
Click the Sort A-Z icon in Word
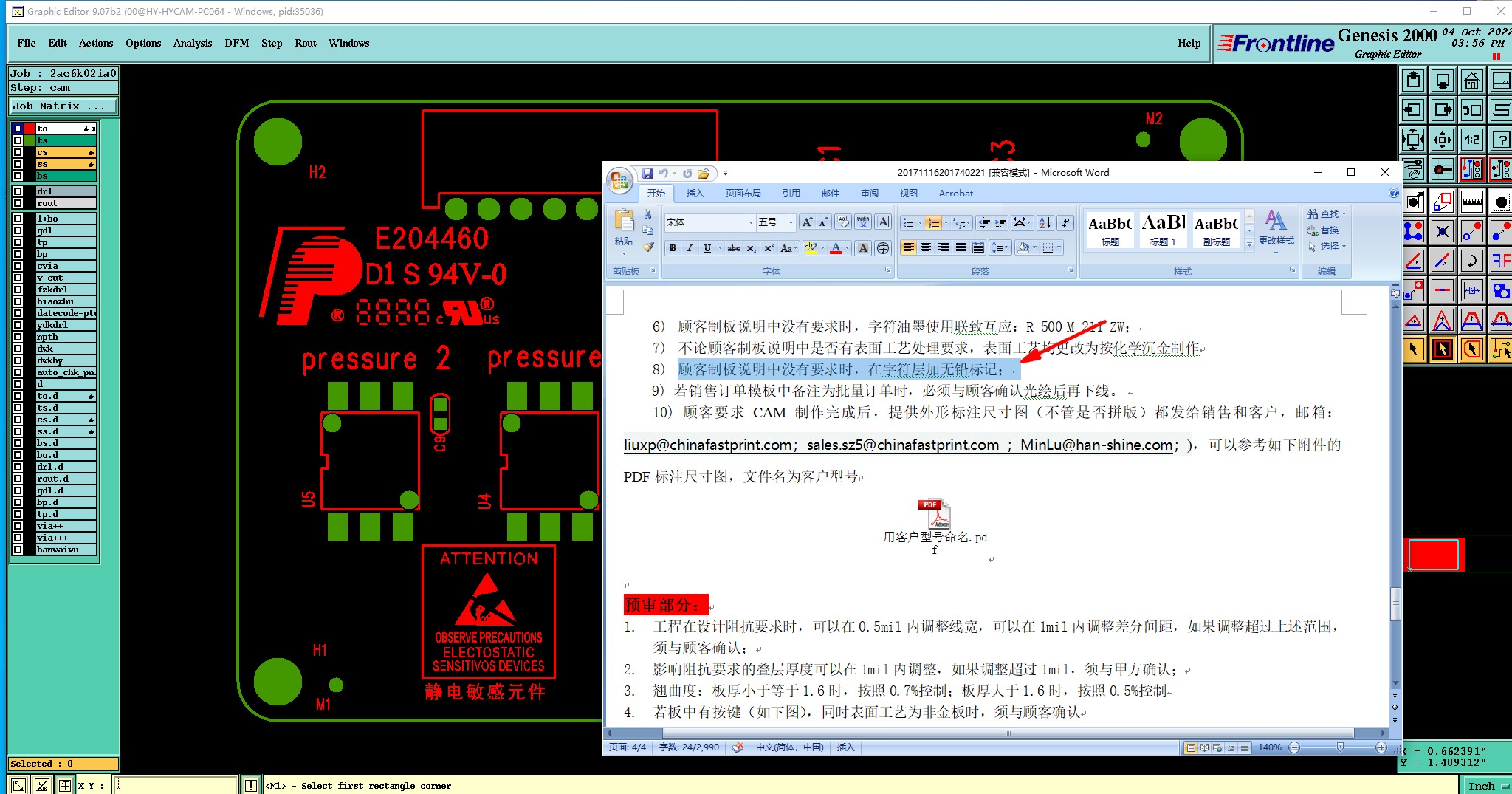pos(1045,222)
